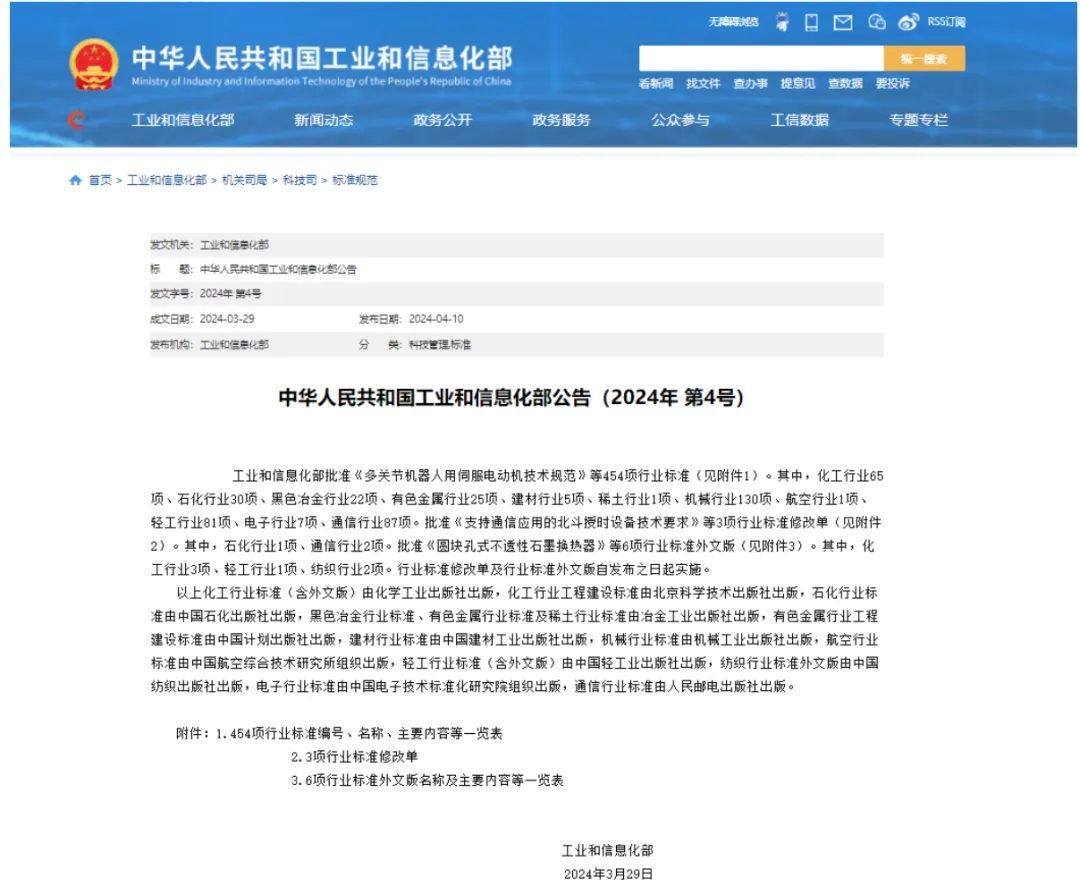Open the 新闻动态 navigation menu
Image resolution: width=1080 pixels, height=894 pixels.
pyautogui.click(x=323, y=120)
